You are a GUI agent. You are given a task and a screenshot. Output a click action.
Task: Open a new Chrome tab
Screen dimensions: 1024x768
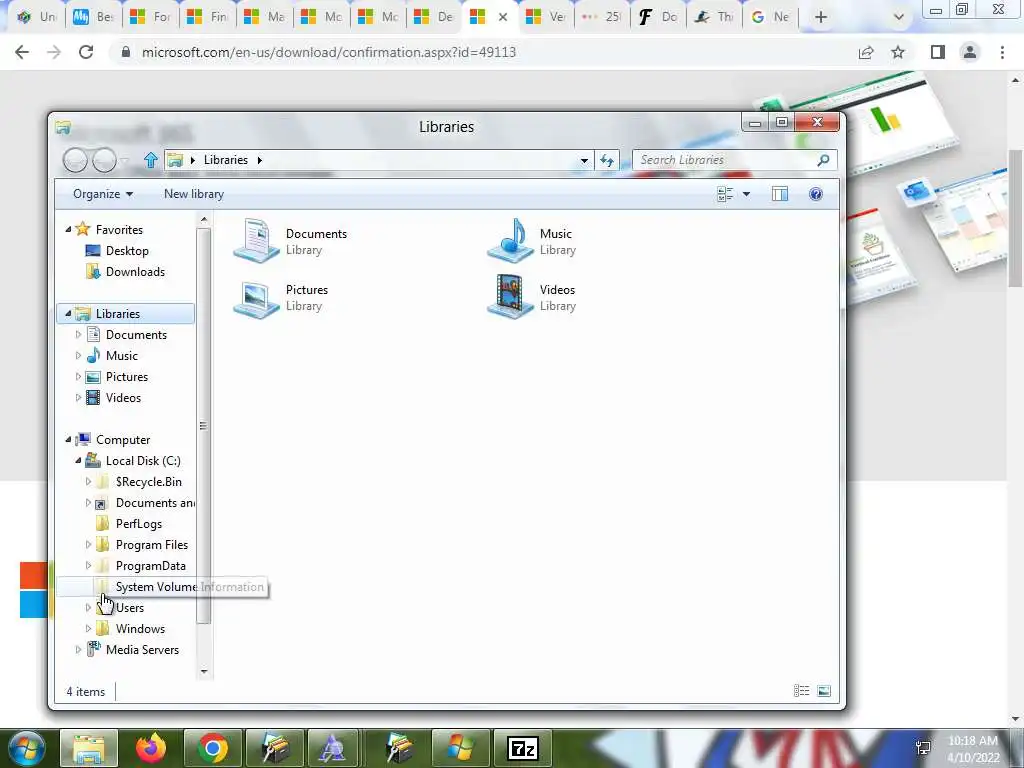click(821, 17)
